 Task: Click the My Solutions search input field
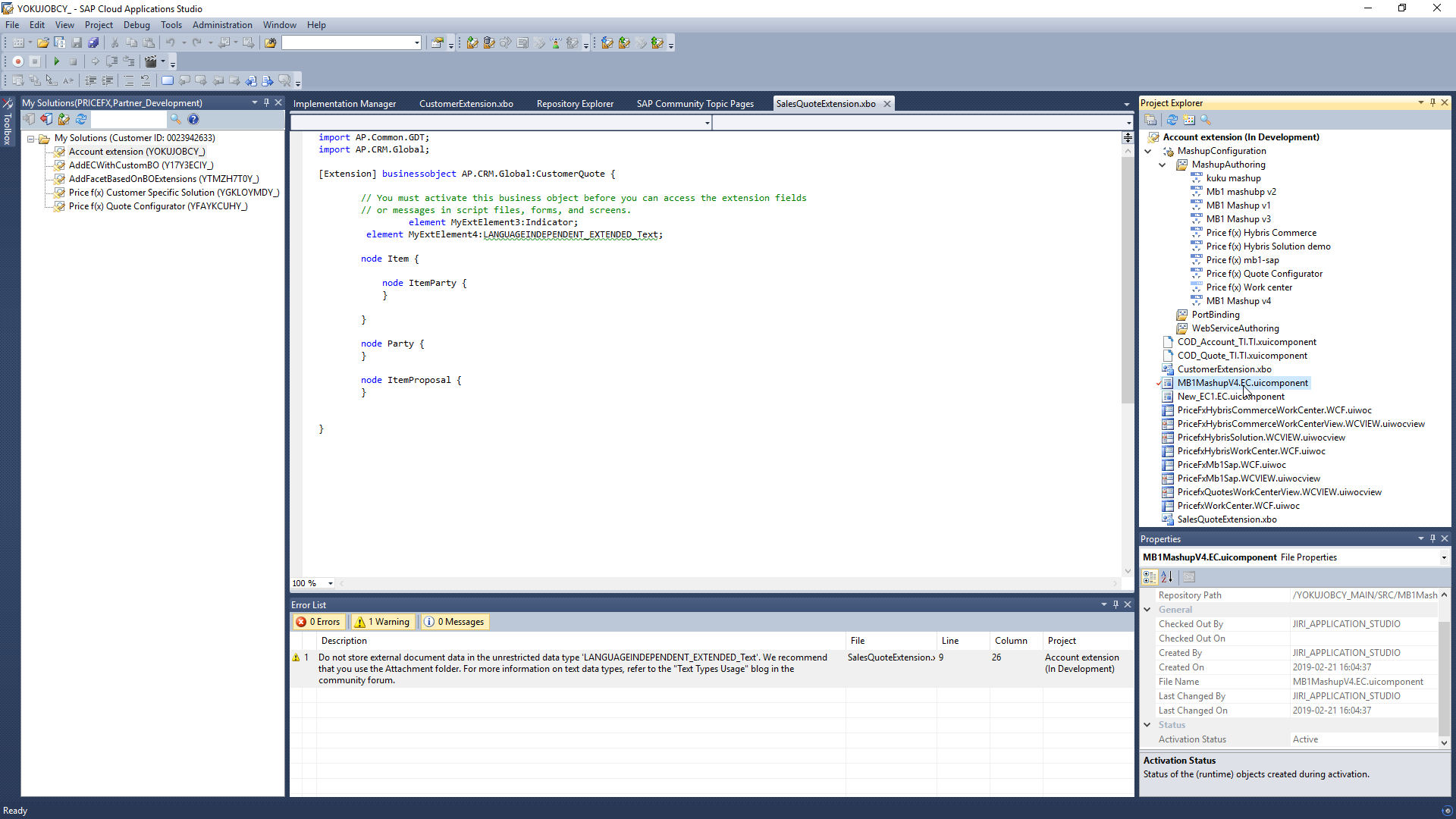(x=128, y=120)
